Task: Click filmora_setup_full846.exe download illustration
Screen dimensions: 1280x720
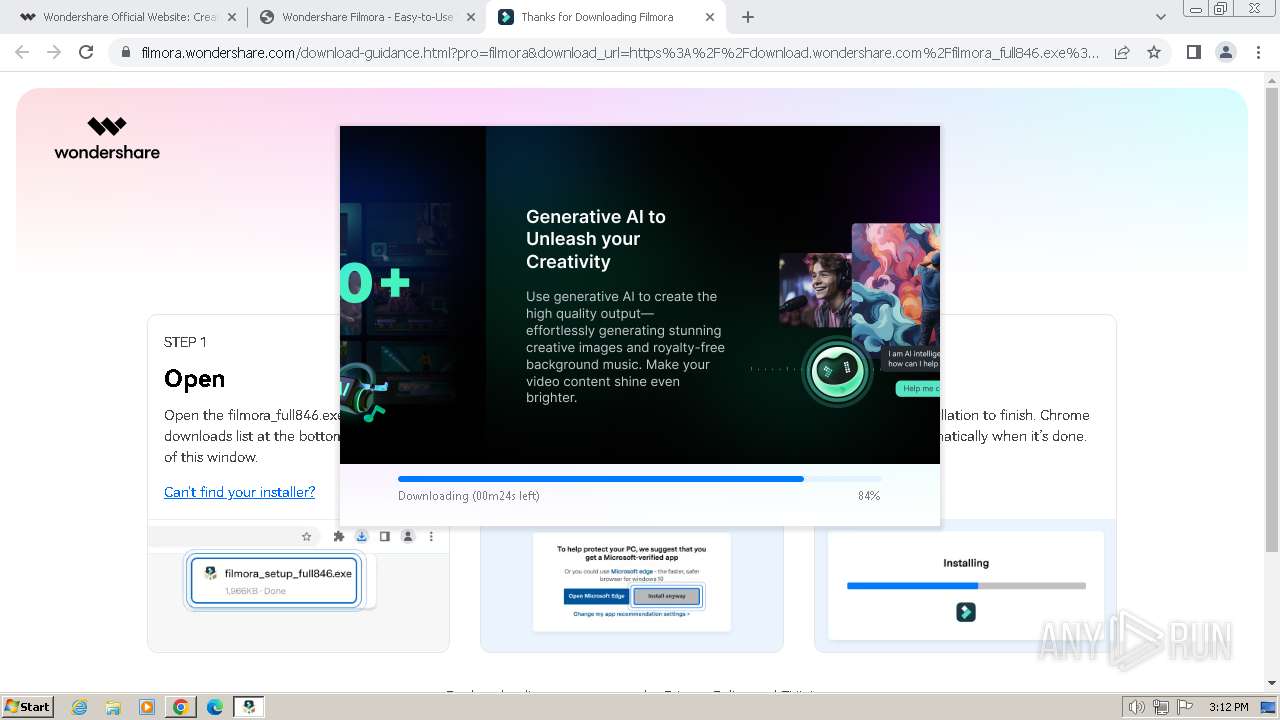Action: [273, 580]
